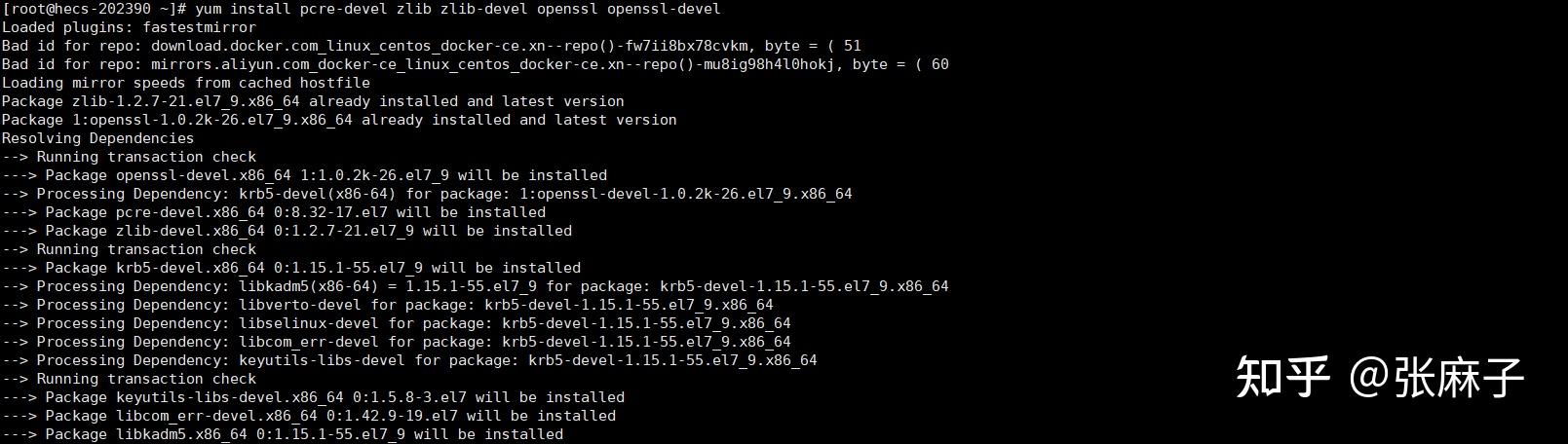This screenshot has height=444, width=1568.
Task: Click the libkadm5(x86-64) dependency line
Action: pos(475,286)
